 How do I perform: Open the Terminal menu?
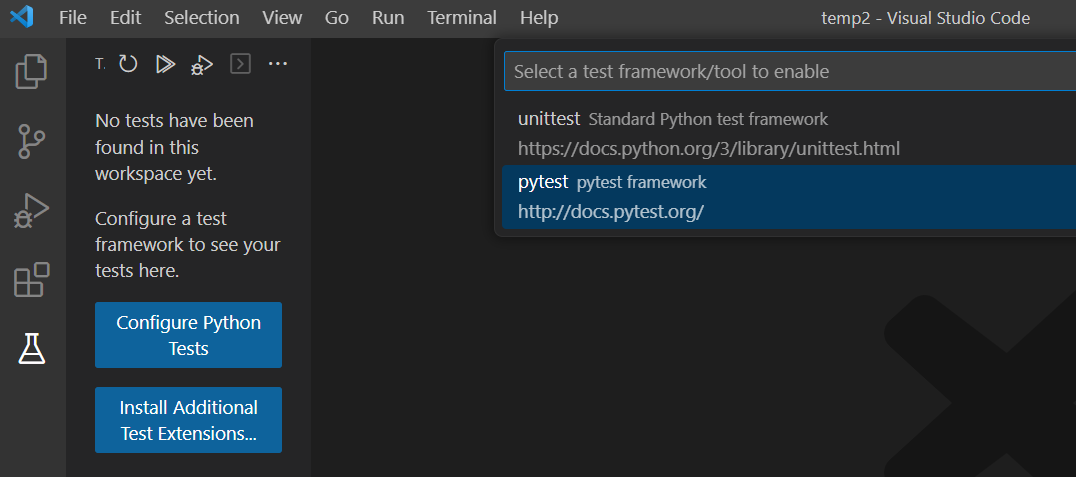tap(462, 18)
